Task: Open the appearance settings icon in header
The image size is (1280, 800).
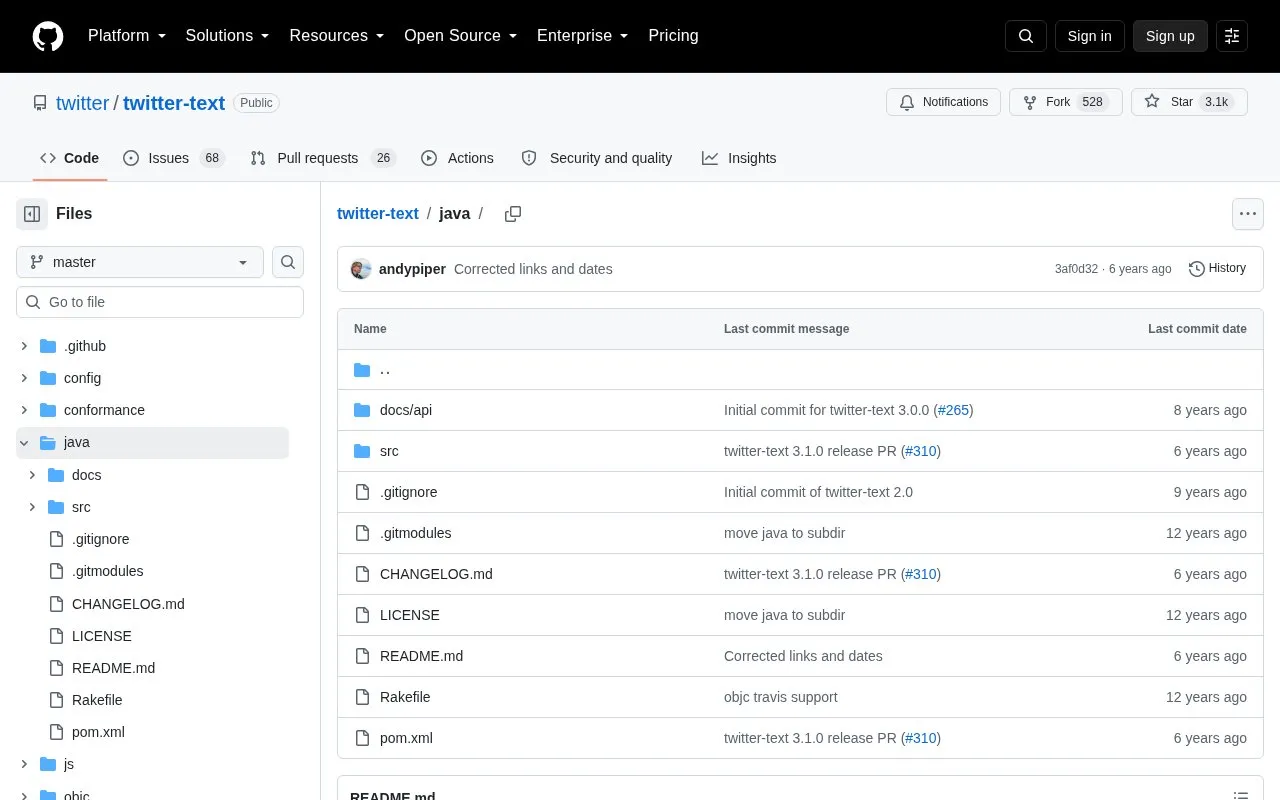Action: pyautogui.click(x=1232, y=36)
